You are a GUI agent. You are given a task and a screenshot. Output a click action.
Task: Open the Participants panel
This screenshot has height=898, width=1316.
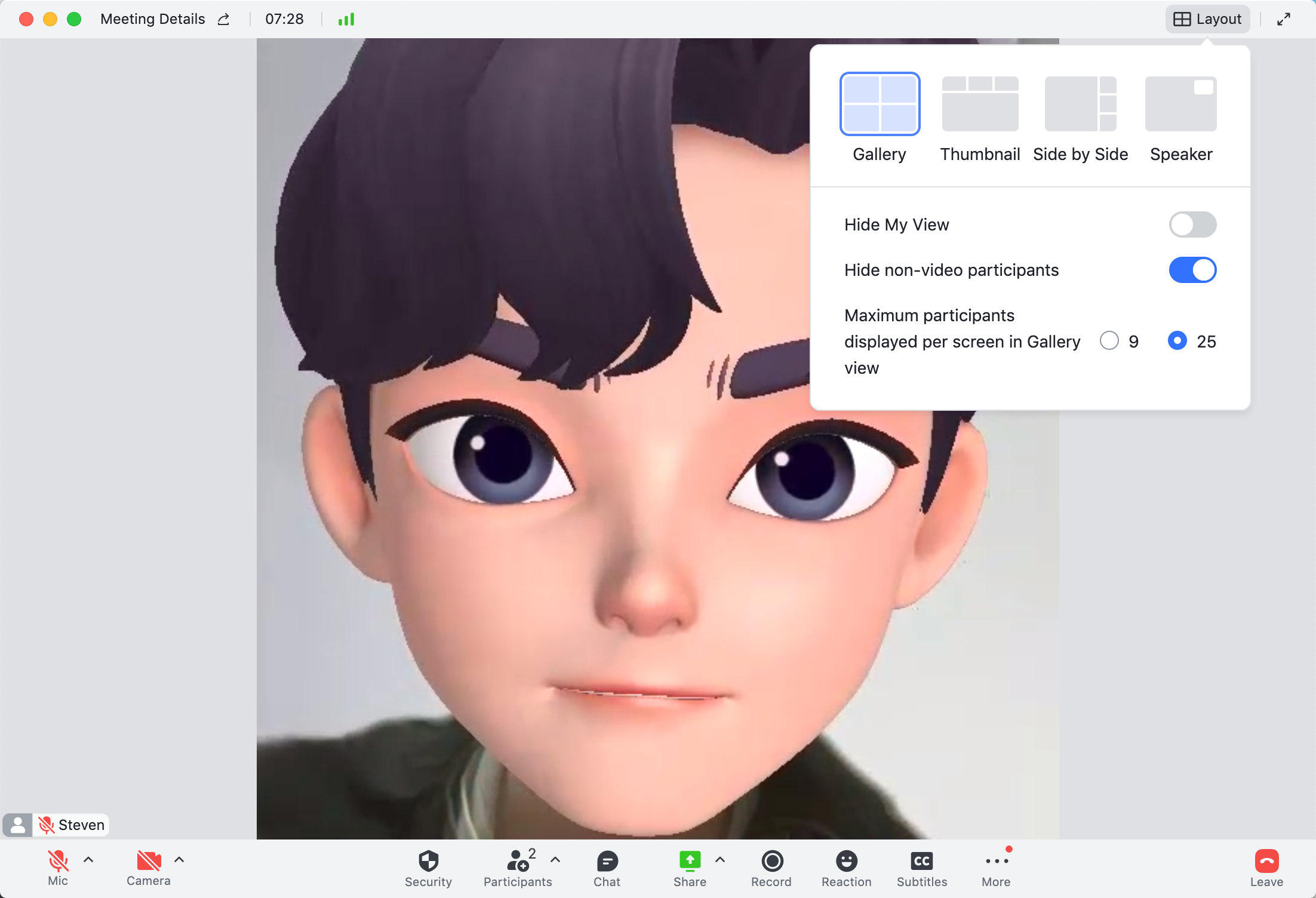(x=517, y=869)
